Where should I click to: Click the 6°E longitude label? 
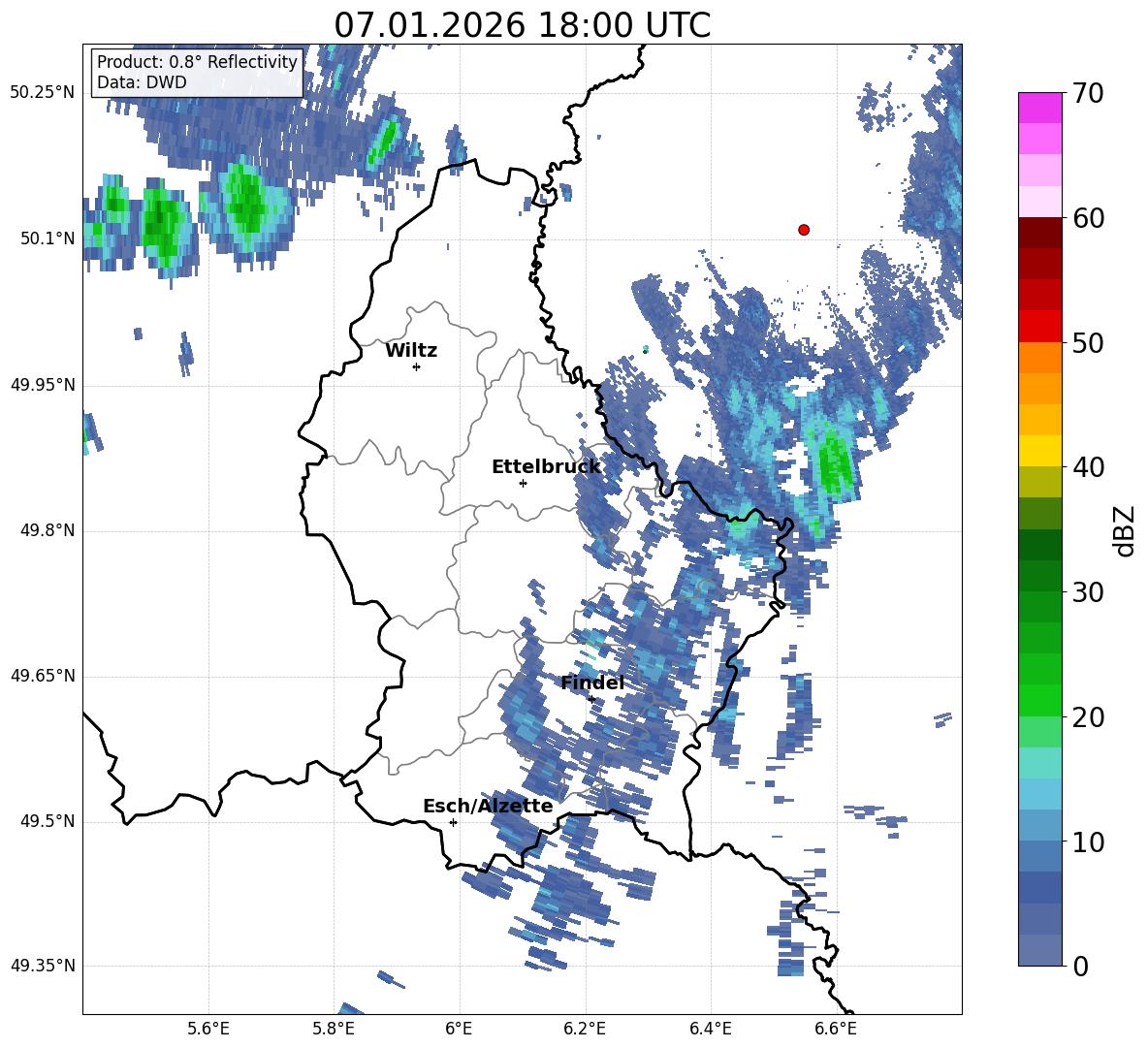point(459,1029)
